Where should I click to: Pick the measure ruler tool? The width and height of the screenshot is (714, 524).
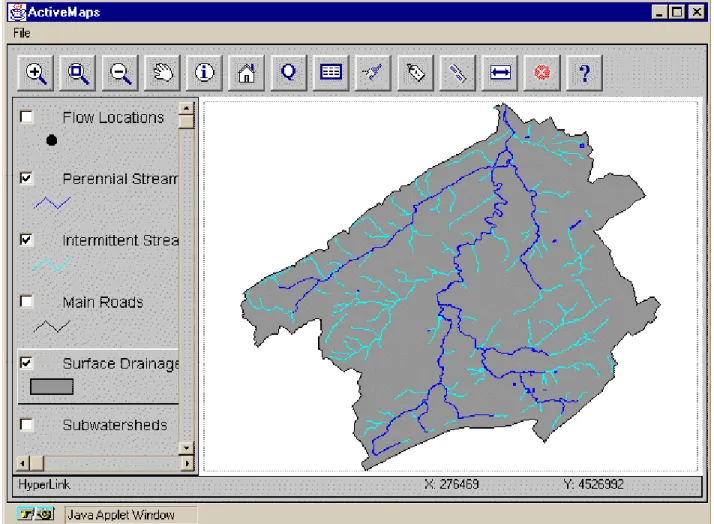point(458,73)
